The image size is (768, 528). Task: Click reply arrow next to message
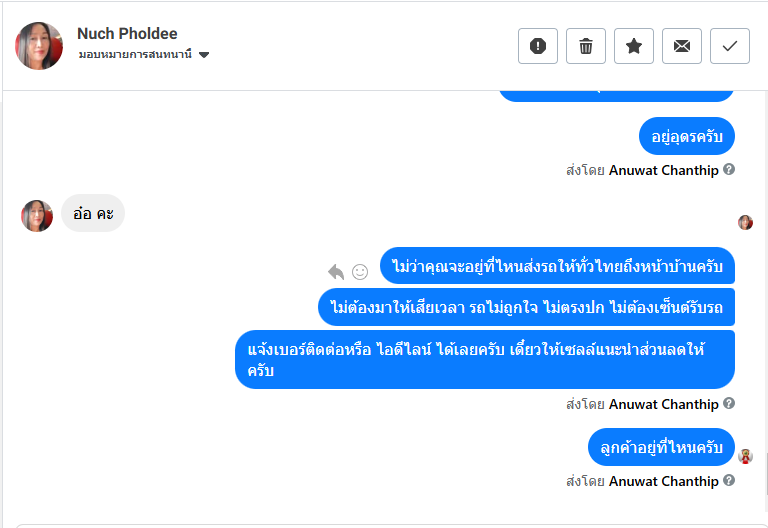click(336, 271)
